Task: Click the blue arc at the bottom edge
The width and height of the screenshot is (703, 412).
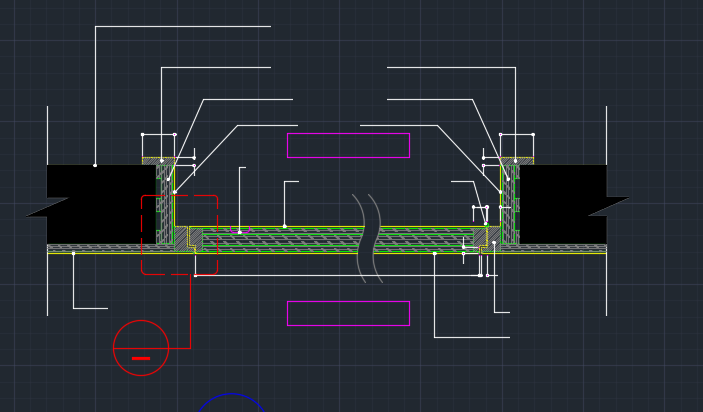Action: point(231,402)
